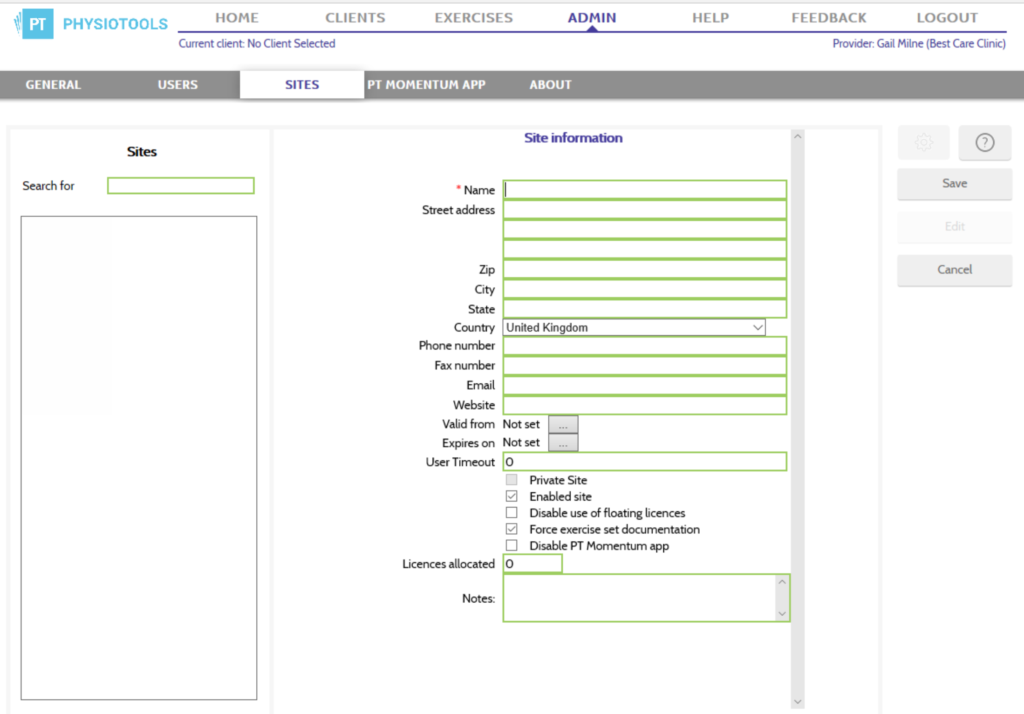This screenshot has height=714, width=1024.
Task: Click the Zip input field
Action: click(645, 269)
